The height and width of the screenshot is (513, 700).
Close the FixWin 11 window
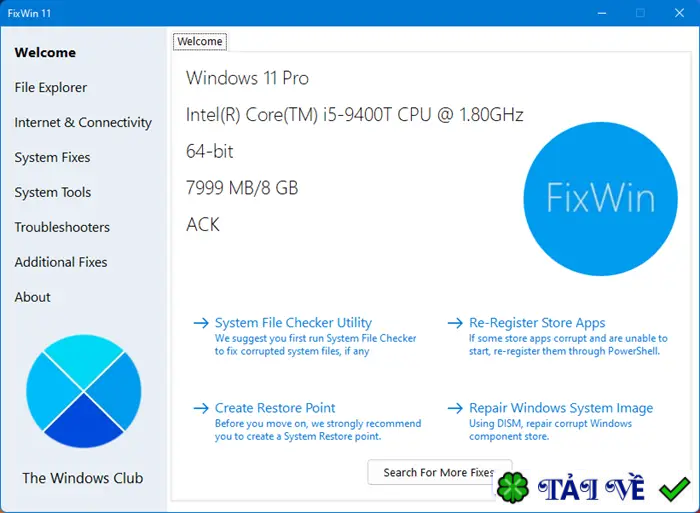tap(679, 13)
